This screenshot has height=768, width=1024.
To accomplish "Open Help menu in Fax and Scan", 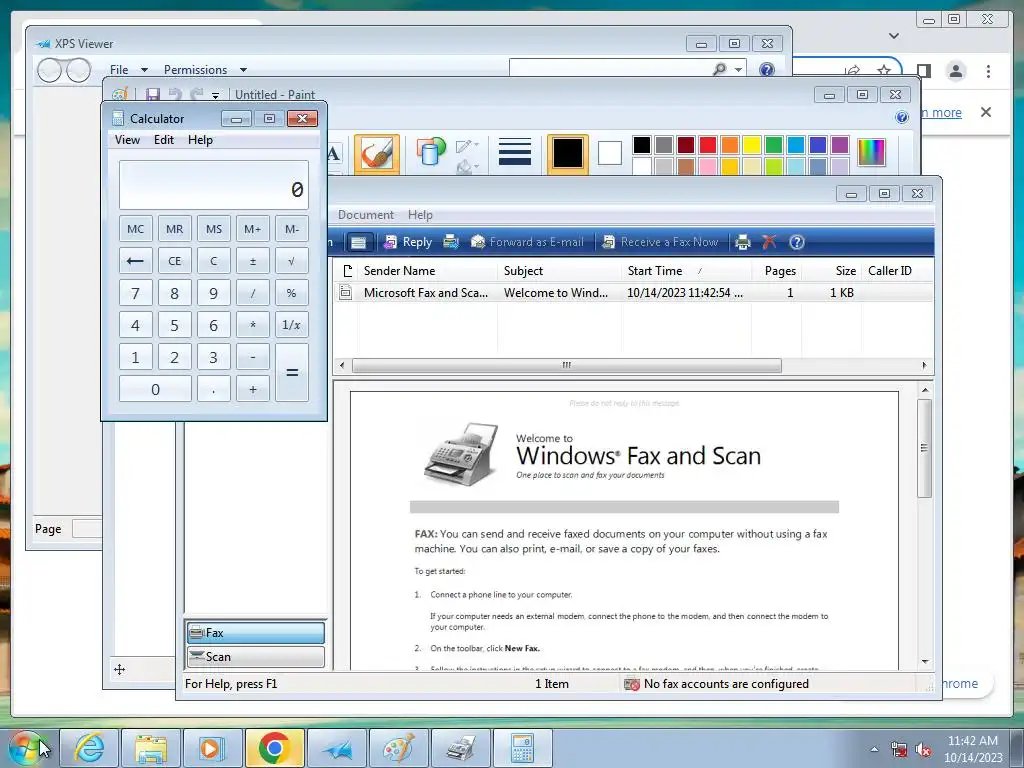I will click(420, 215).
